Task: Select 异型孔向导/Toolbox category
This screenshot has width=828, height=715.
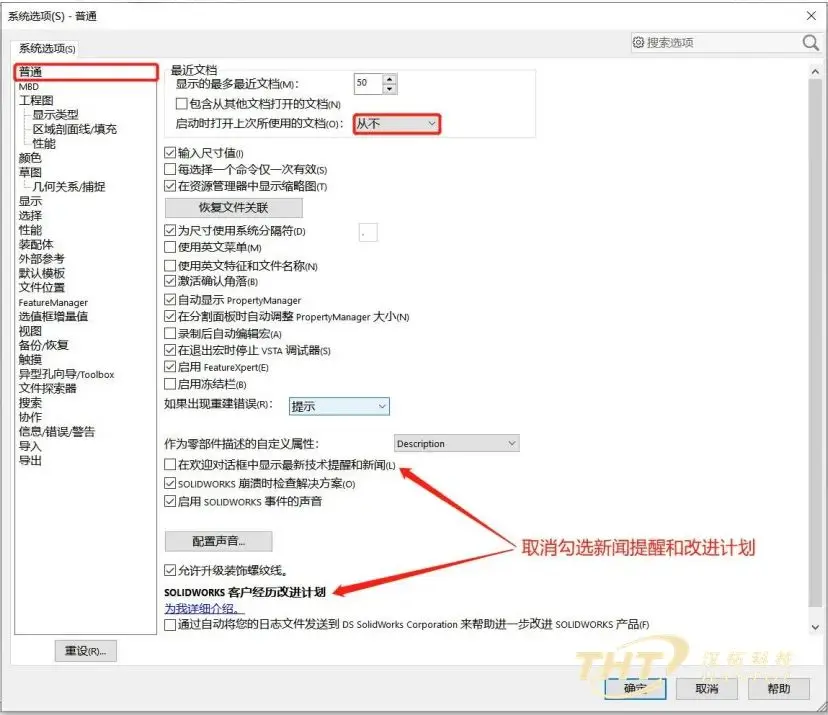Action: coord(67,374)
